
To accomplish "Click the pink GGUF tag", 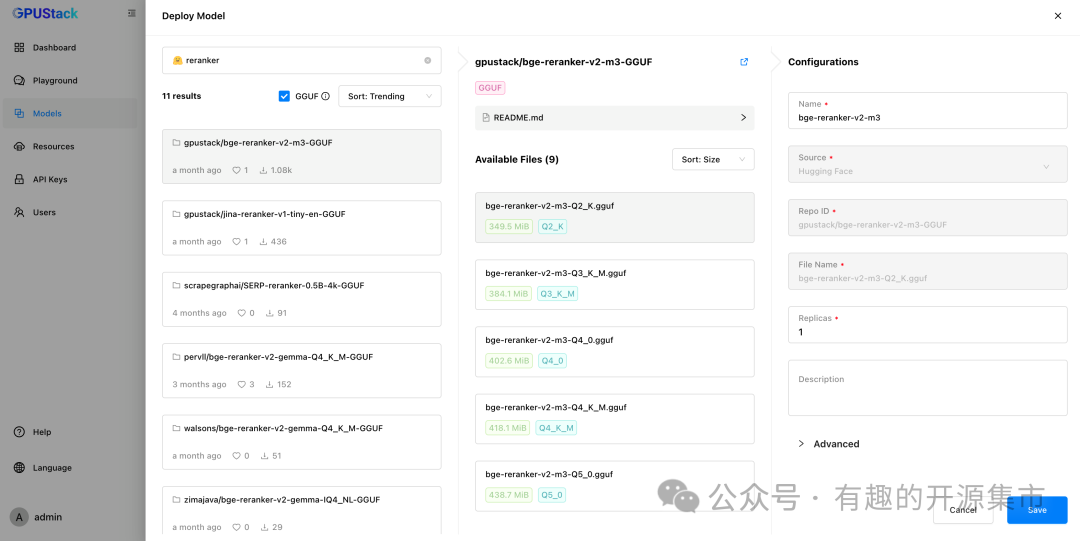I will pyautogui.click(x=490, y=88).
